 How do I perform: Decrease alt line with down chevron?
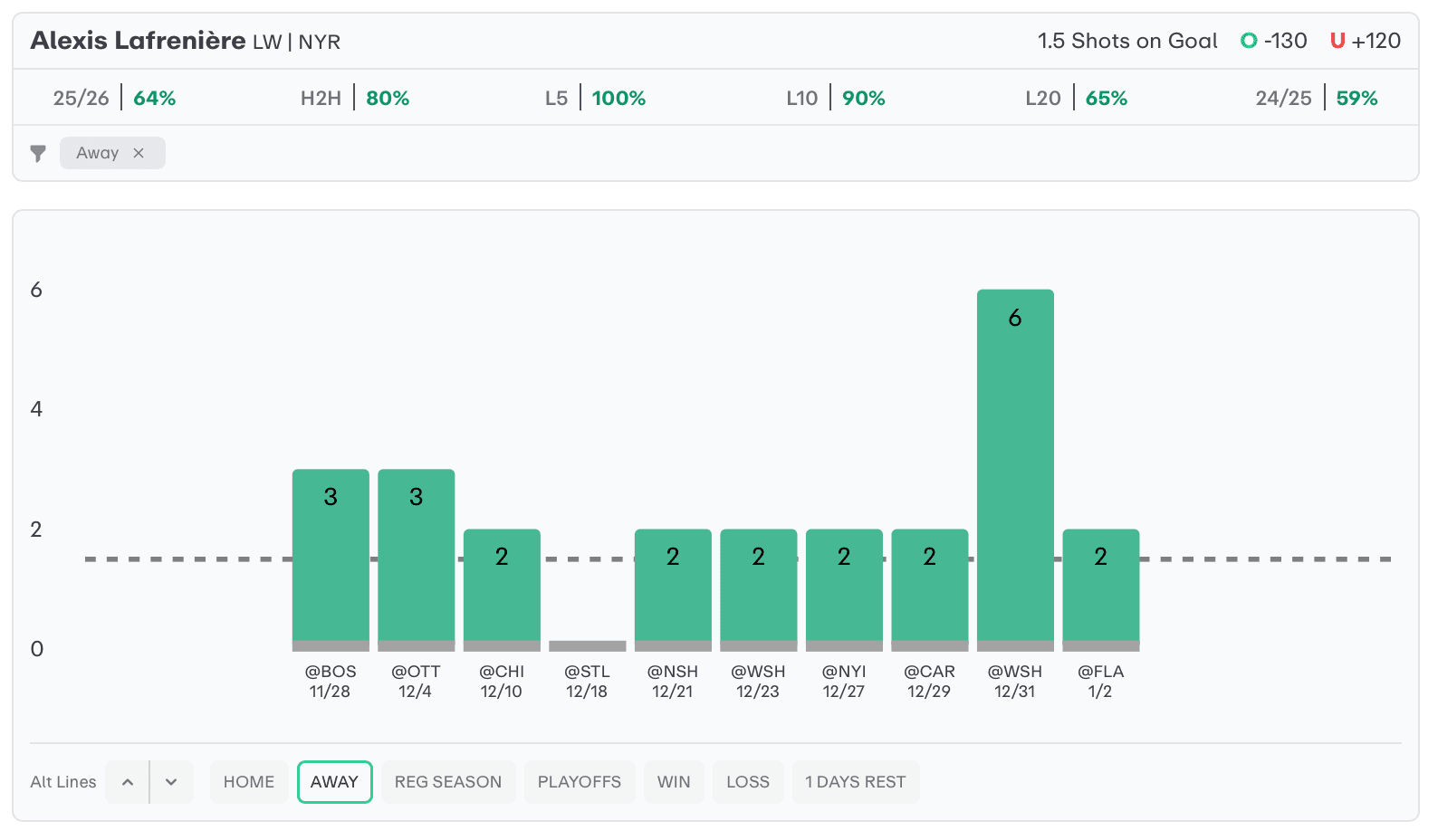(171, 782)
